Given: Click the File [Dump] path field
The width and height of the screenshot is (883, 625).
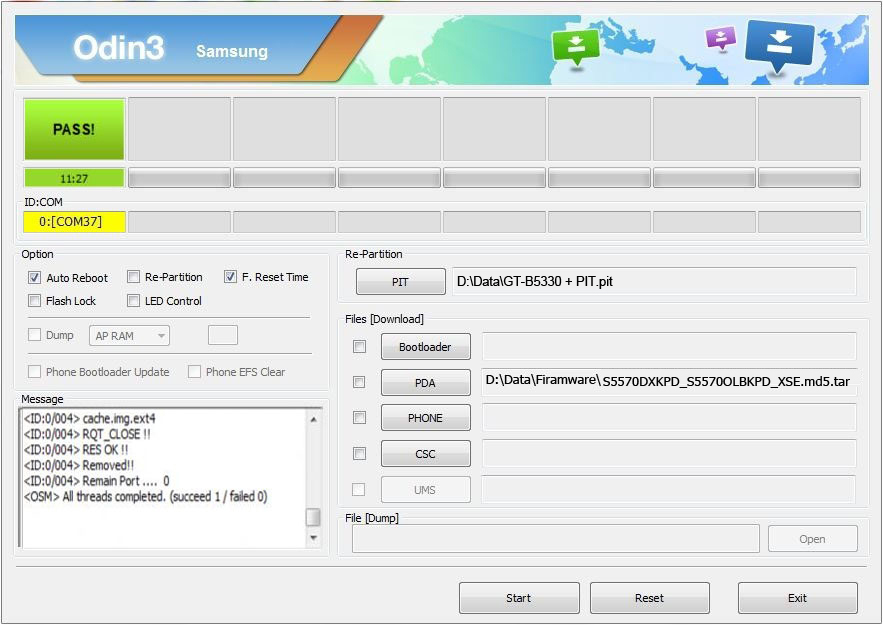Looking at the screenshot, I should pyautogui.click(x=556, y=539).
